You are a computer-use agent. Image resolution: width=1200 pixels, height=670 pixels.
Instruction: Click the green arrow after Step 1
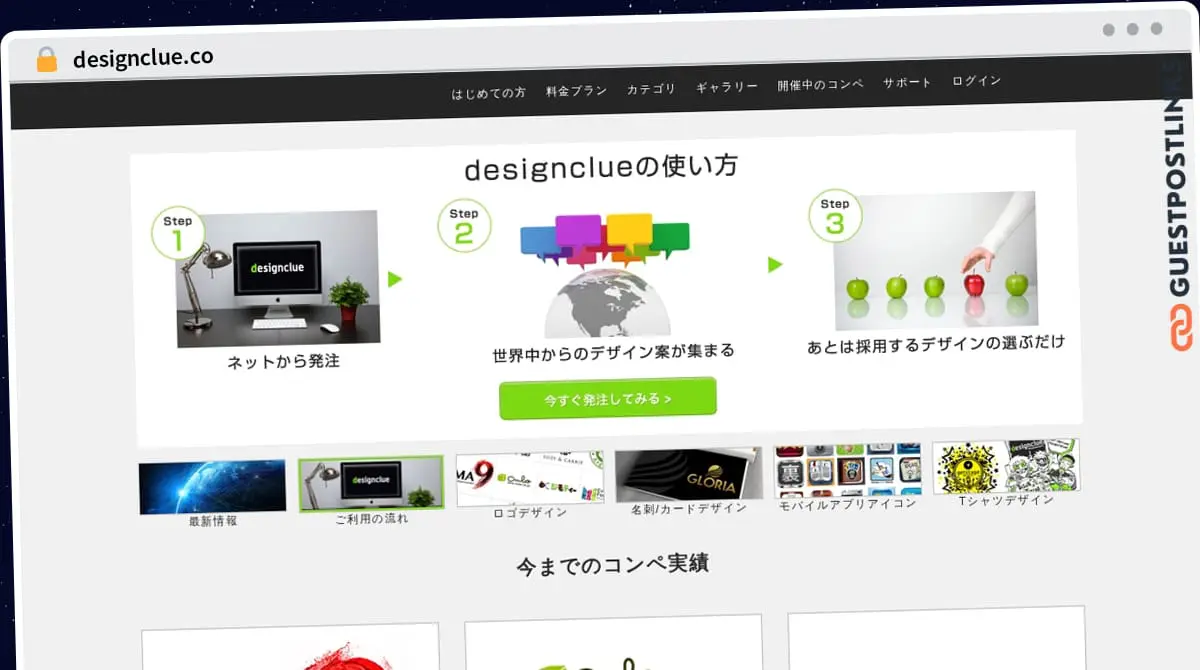[x=396, y=280]
